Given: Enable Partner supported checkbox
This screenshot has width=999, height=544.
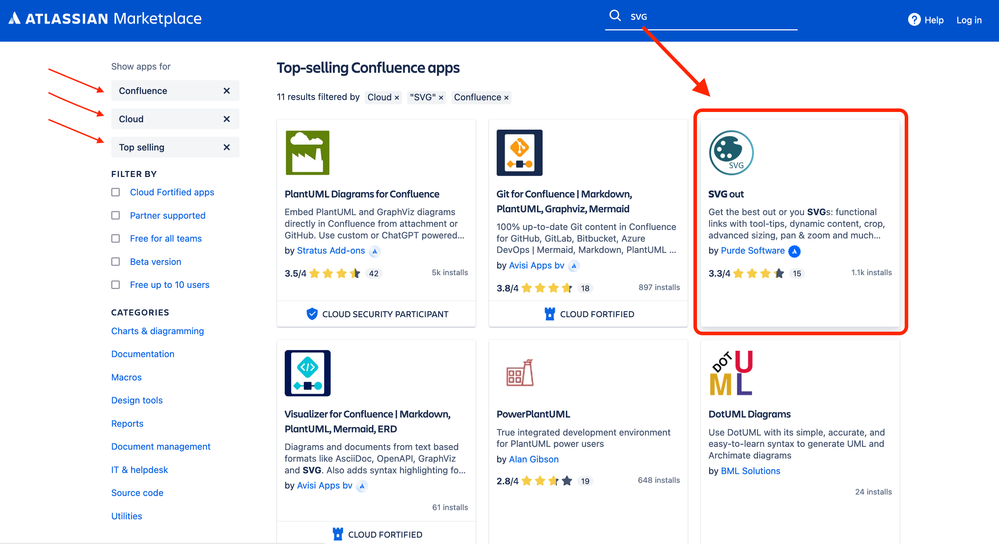Looking at the screenshot, I should pos(115,215).
